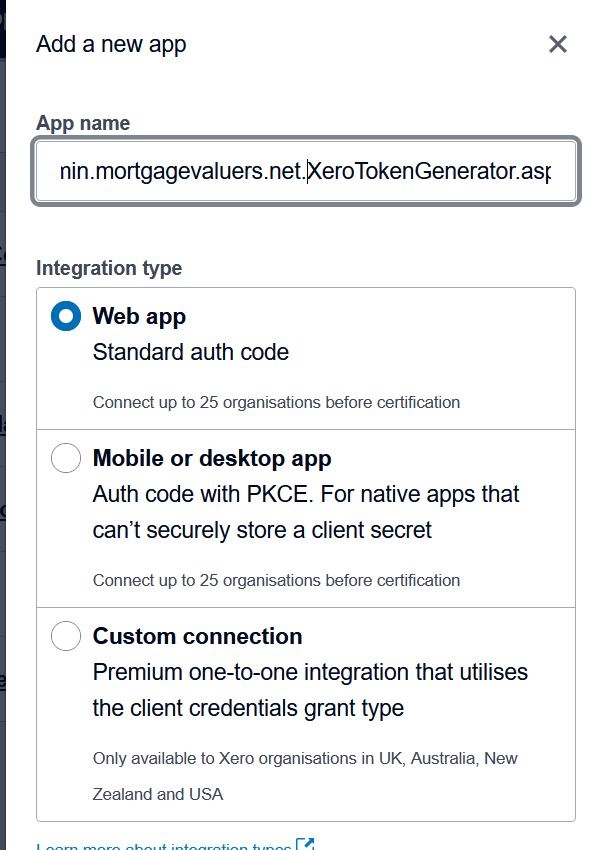Viewport: 598px width, 850px height.
Task: Click the App name field label
Action: pyautogui.click(x=82, y=122)
